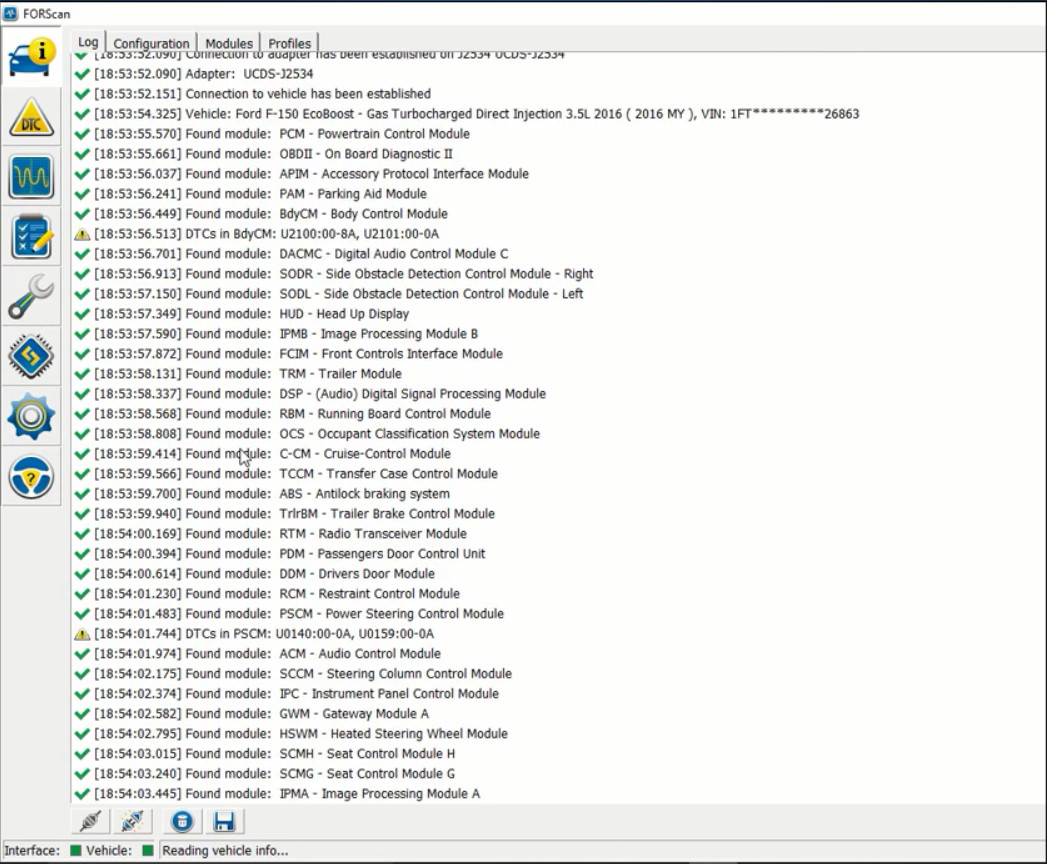The width and height of the screenshot is (1047, 864).
Task: Click the disconnect from vehicle icon
Action: click(x=132, y=821)
